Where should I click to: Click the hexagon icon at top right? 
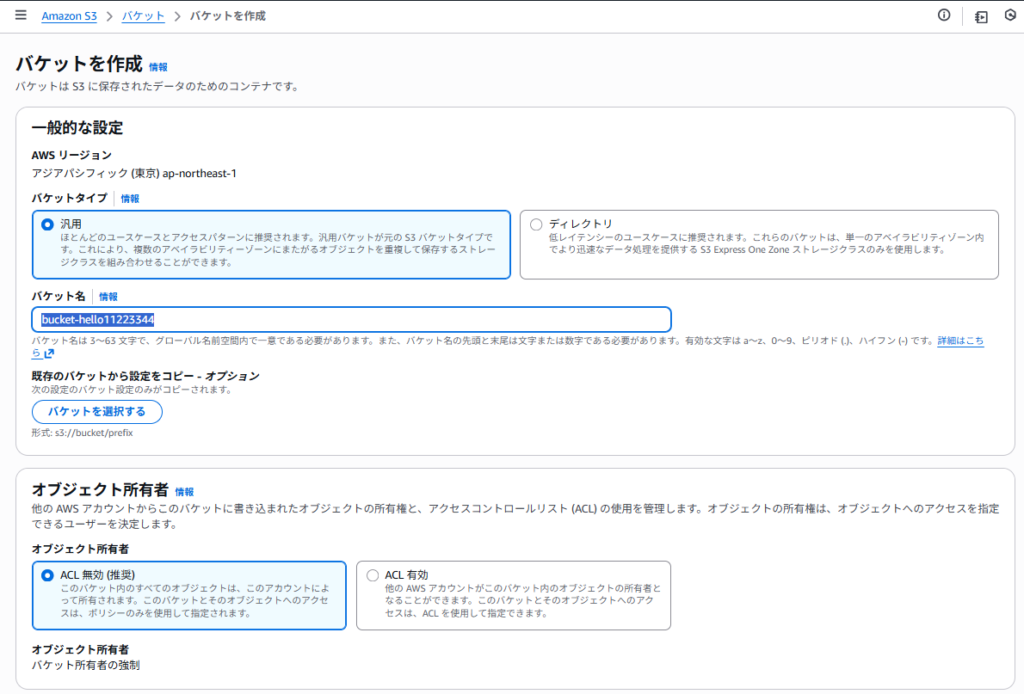[1010, 16]
